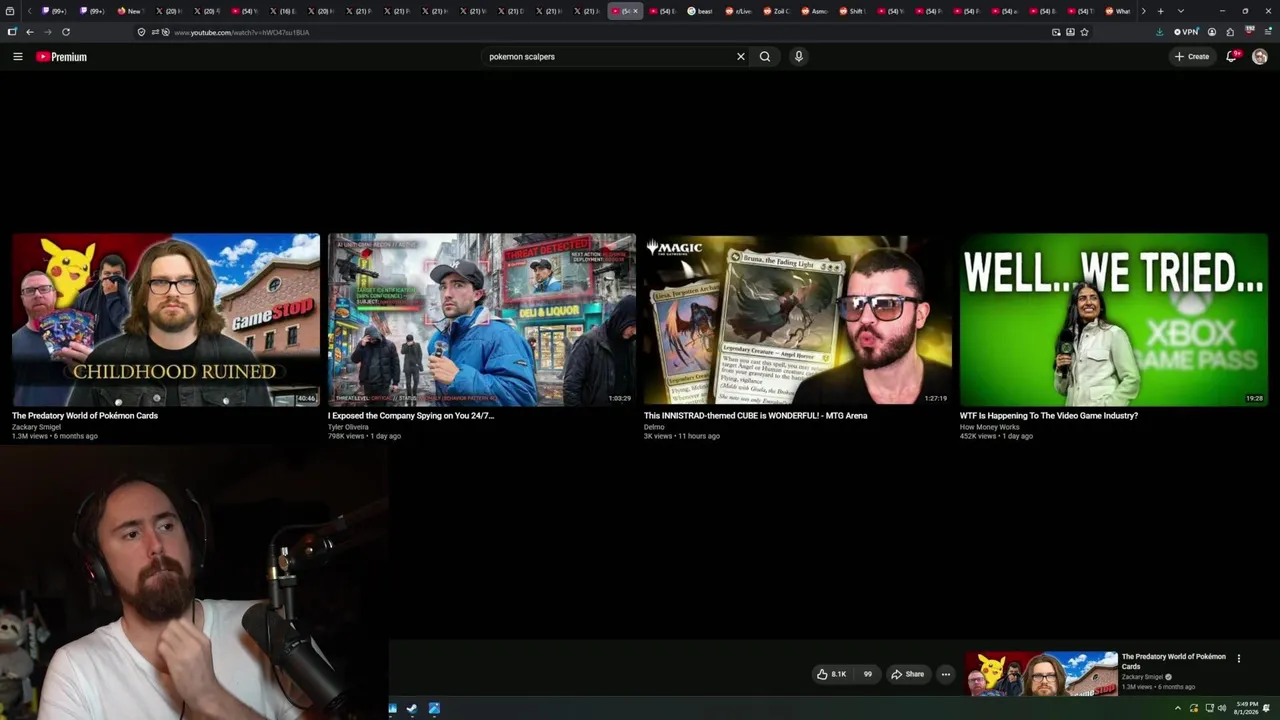Open the browser VPN button
The width and height of the screenshot is (1280, 720).
1186,32
